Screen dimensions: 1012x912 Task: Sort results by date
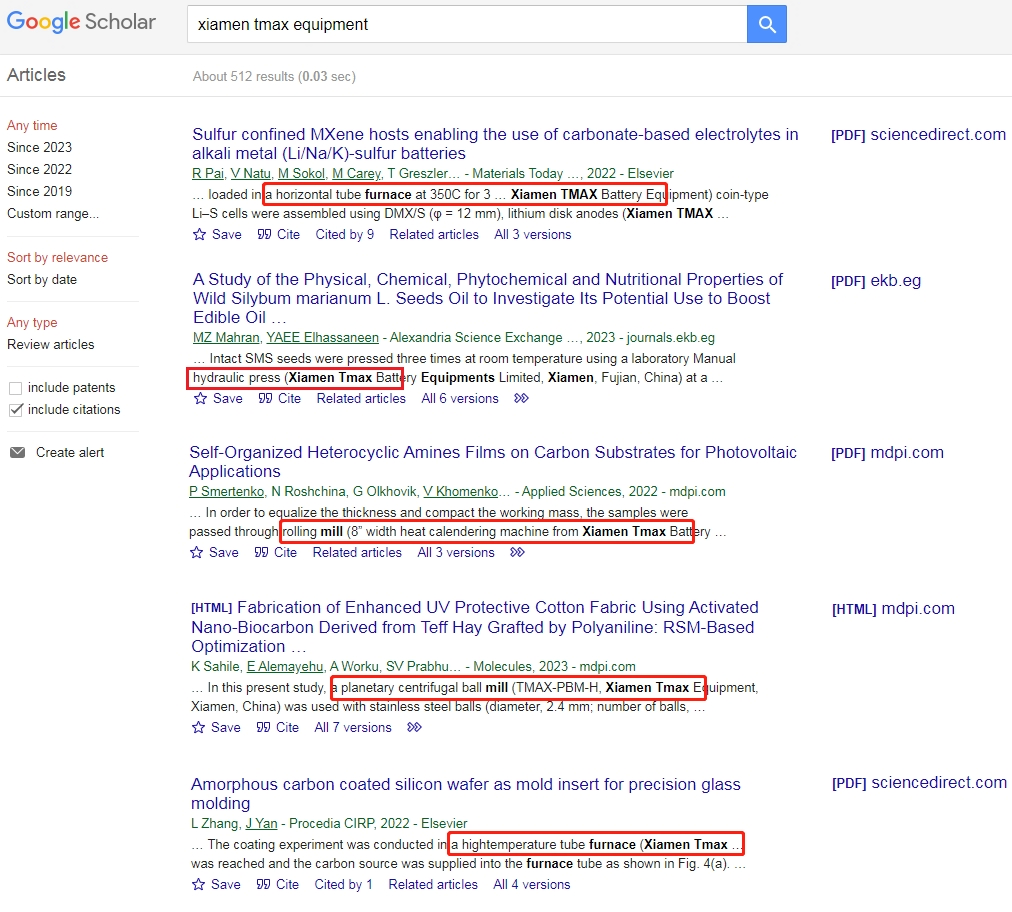pyautogui.click(x=42, y=279)
